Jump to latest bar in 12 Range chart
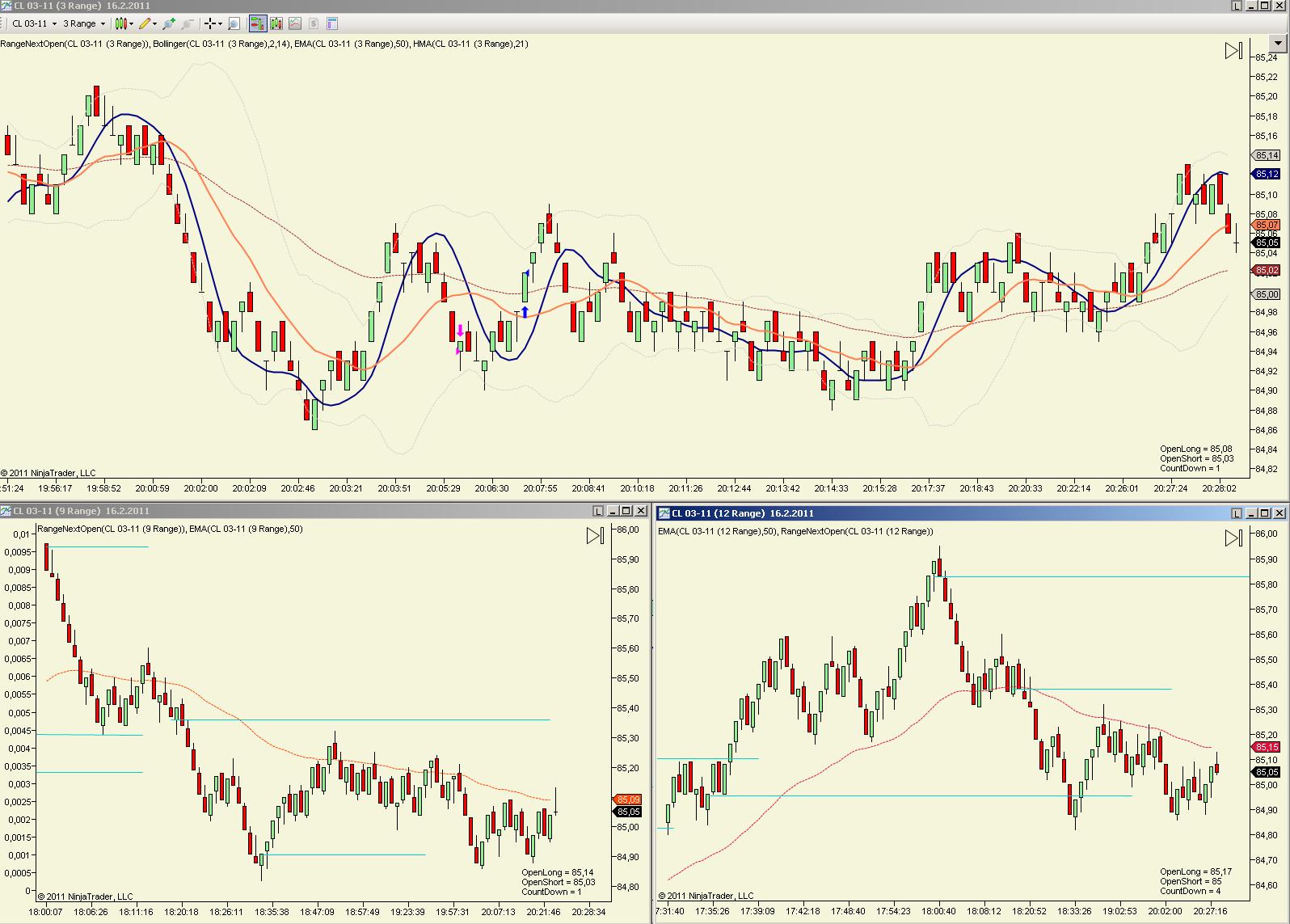 tap(1233, 538)
